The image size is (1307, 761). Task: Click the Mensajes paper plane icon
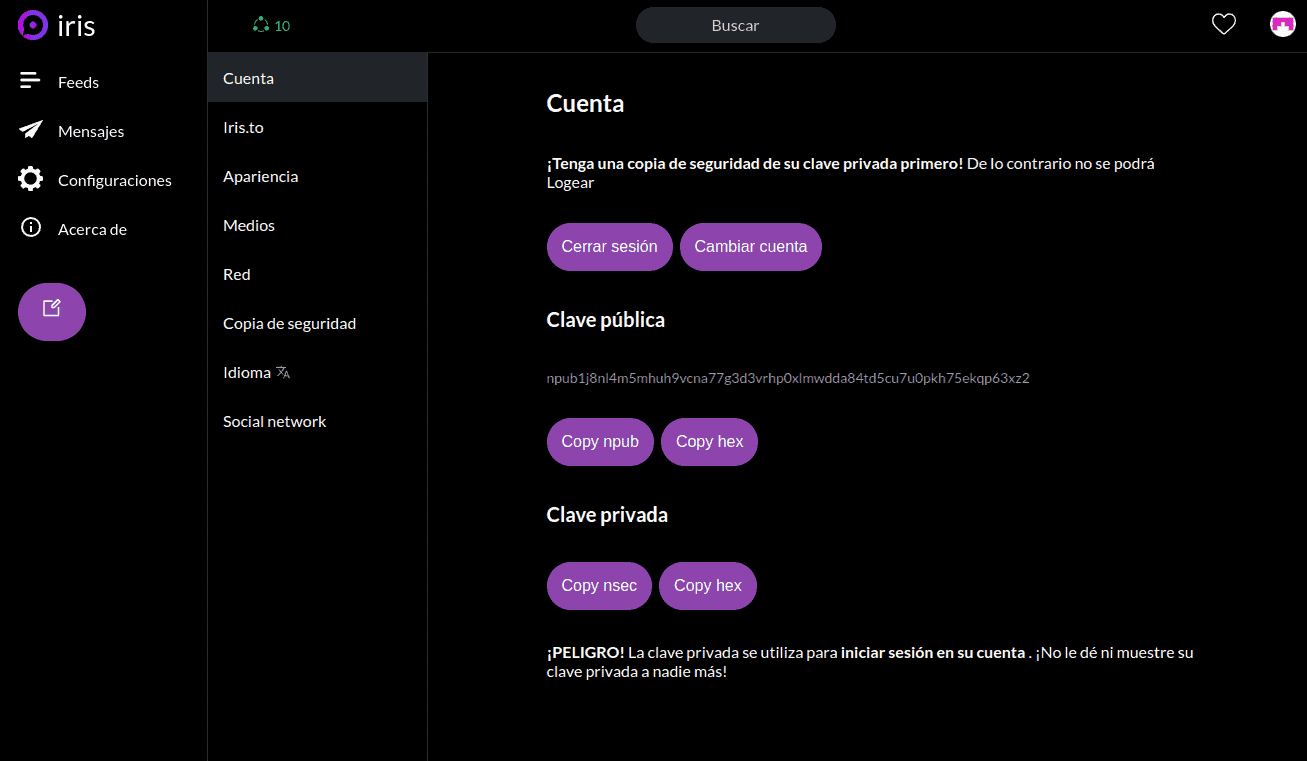(31, 130)
